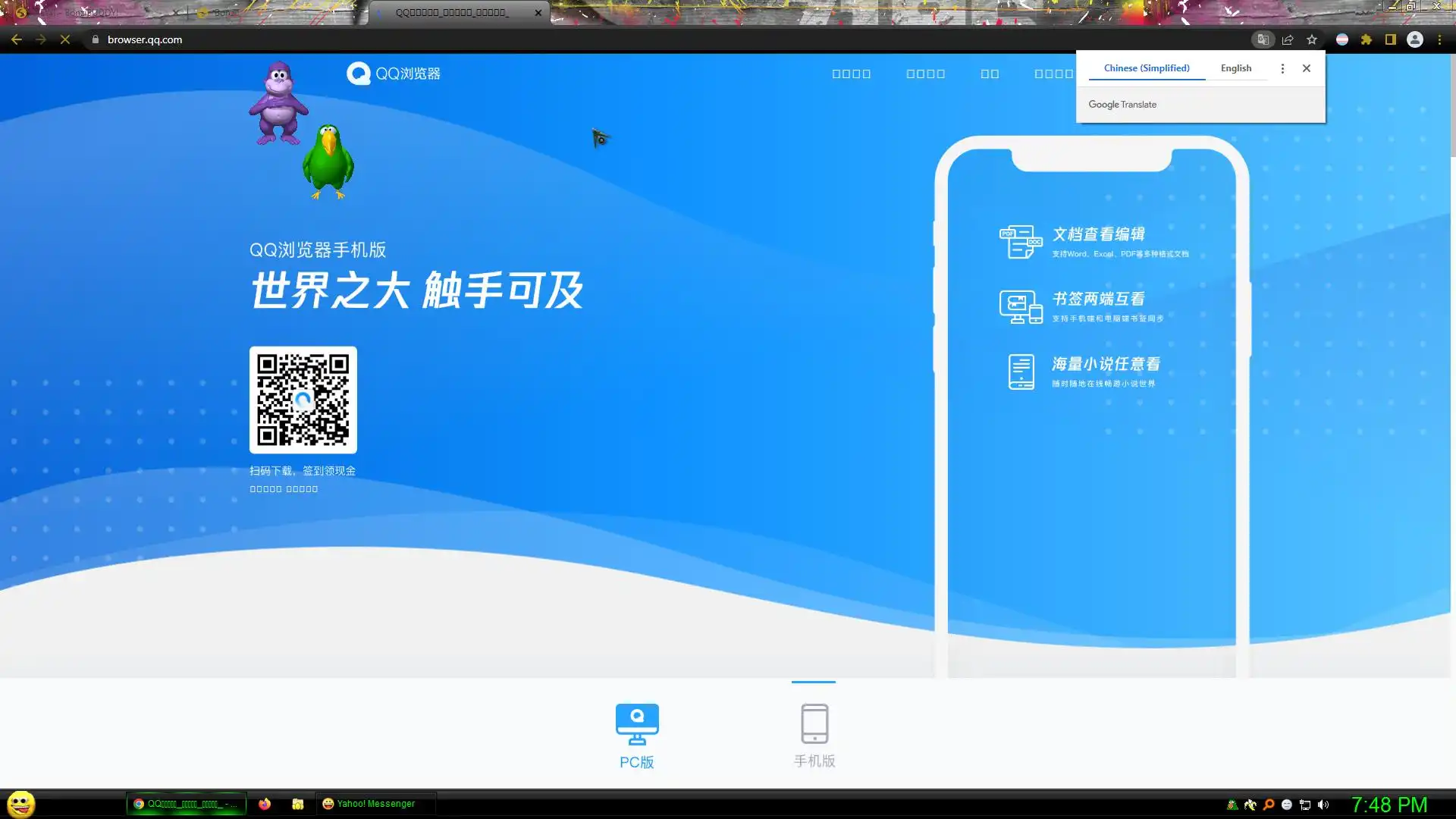
Task: Toggle the browser side panel icon
Action: [1391, 39]
